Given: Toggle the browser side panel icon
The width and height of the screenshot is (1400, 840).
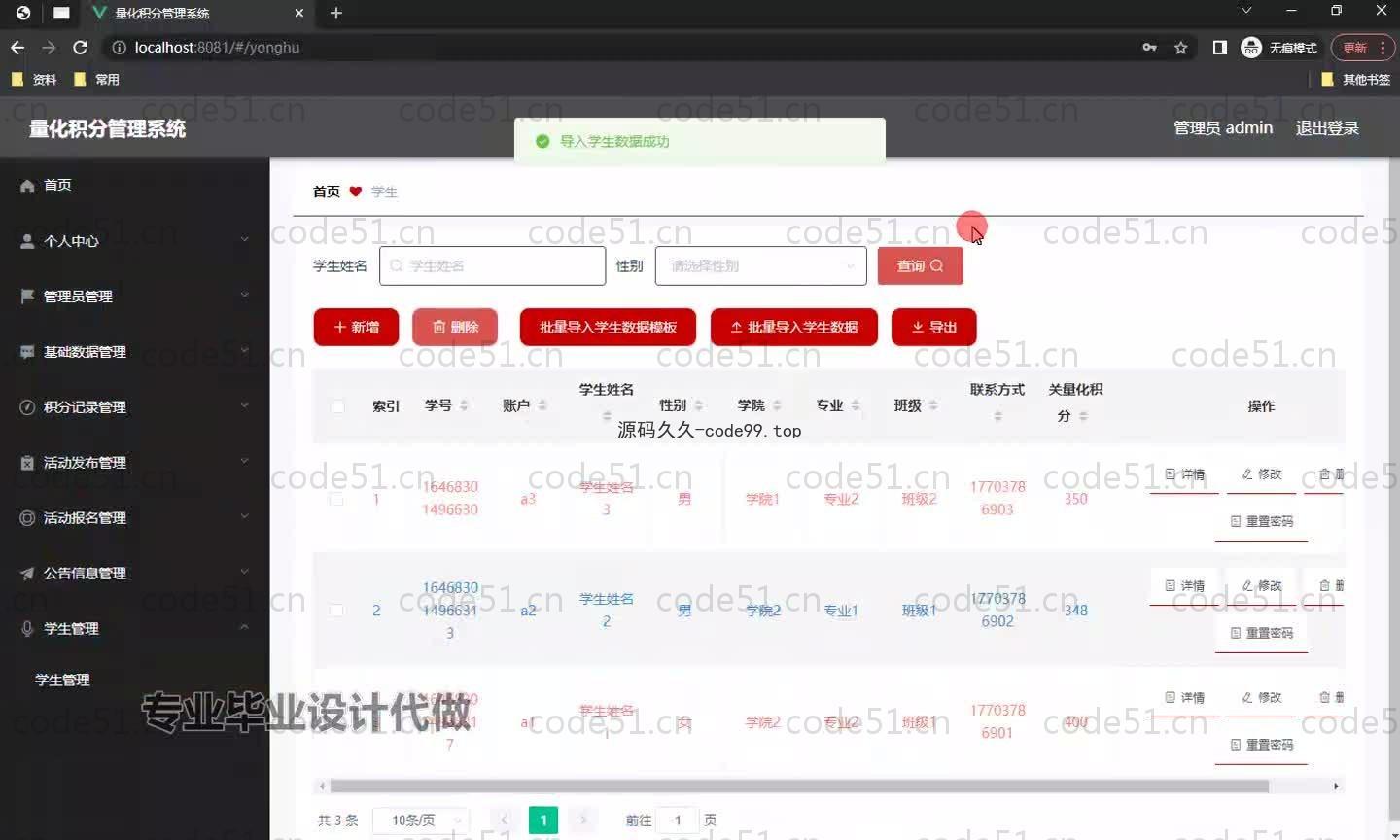Looking at the screenshot, I should (1219, 47).
